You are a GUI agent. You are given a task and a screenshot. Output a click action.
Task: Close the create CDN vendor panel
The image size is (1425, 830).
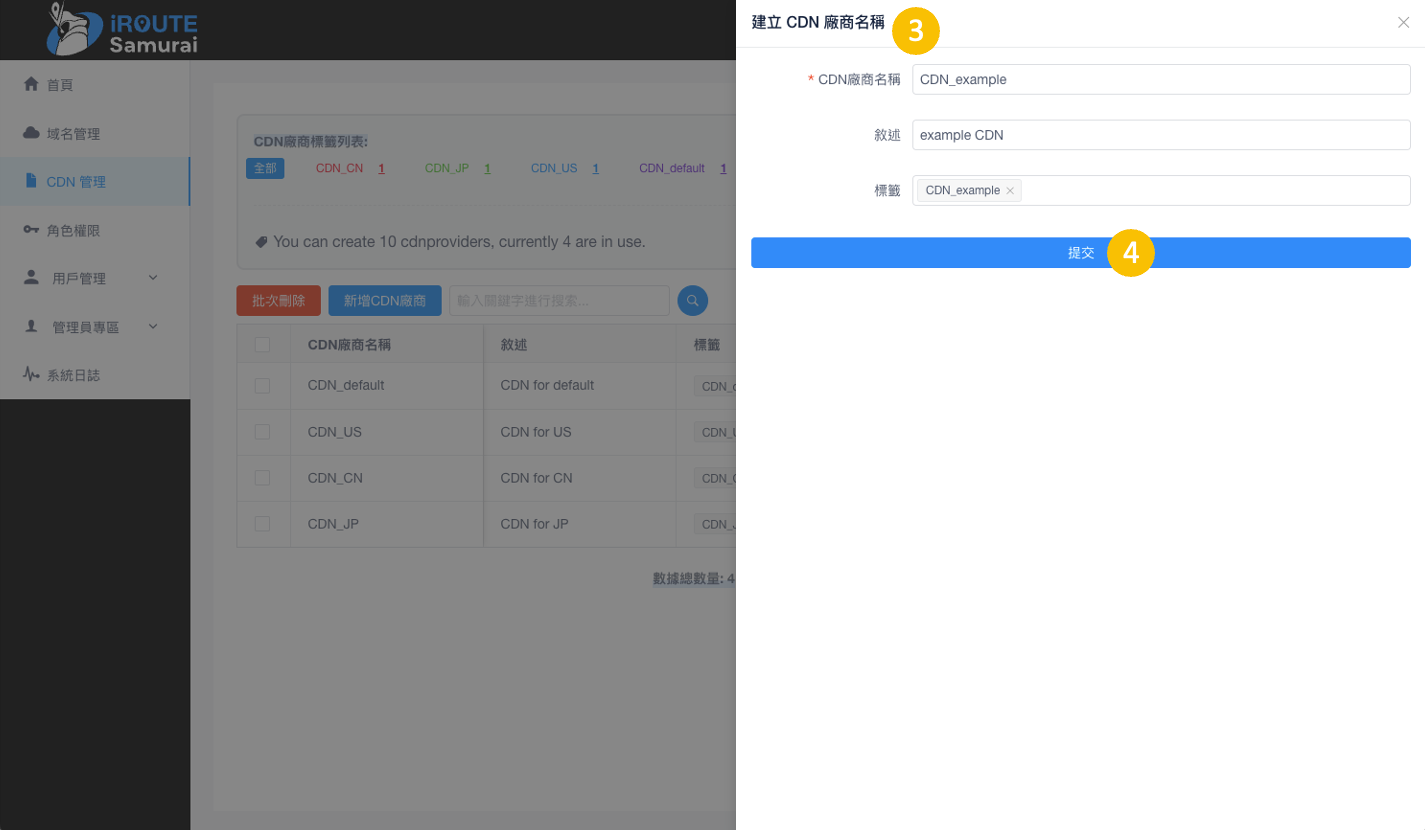click(1403, 23)
